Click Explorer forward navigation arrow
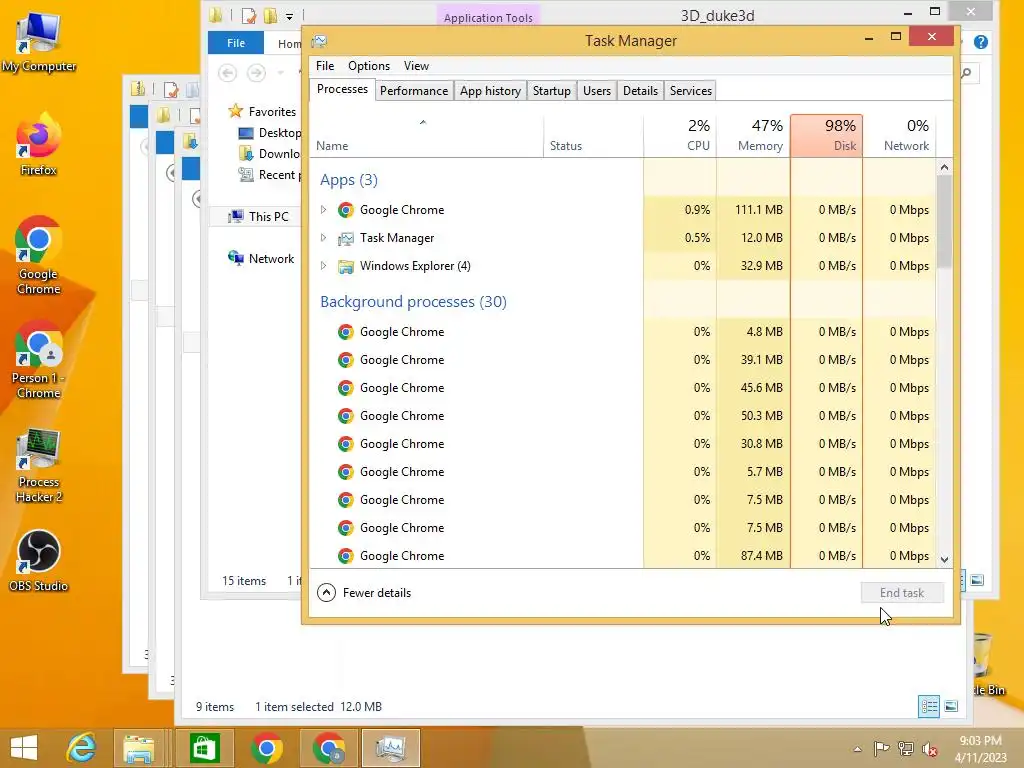This screenshot has width=1024, height=768. (x=256, y=72)
